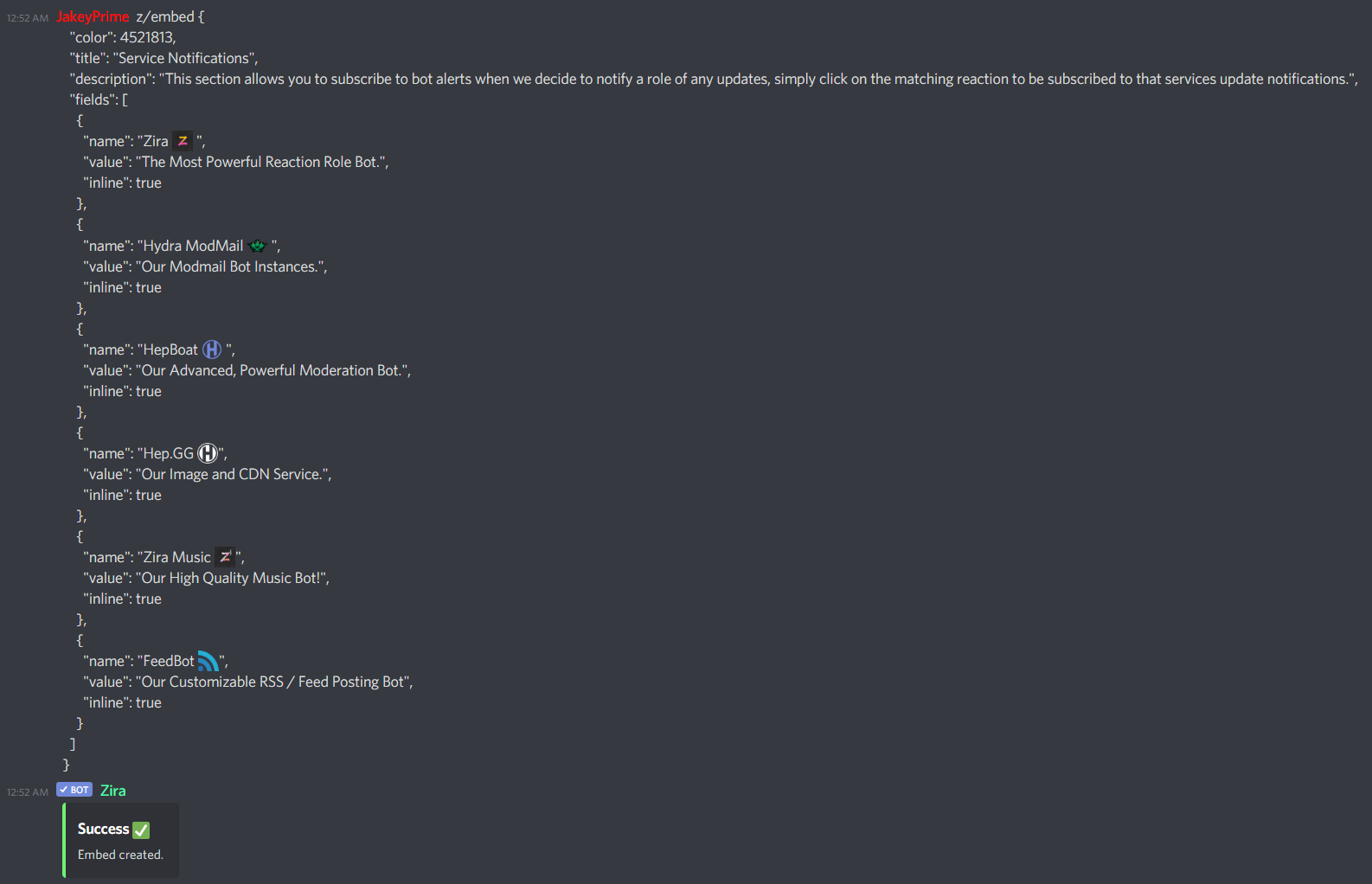This screenshot has width=1372, height=884.
Task: Click the Hep.GG white H emoji
Action: tap(208, 453)
